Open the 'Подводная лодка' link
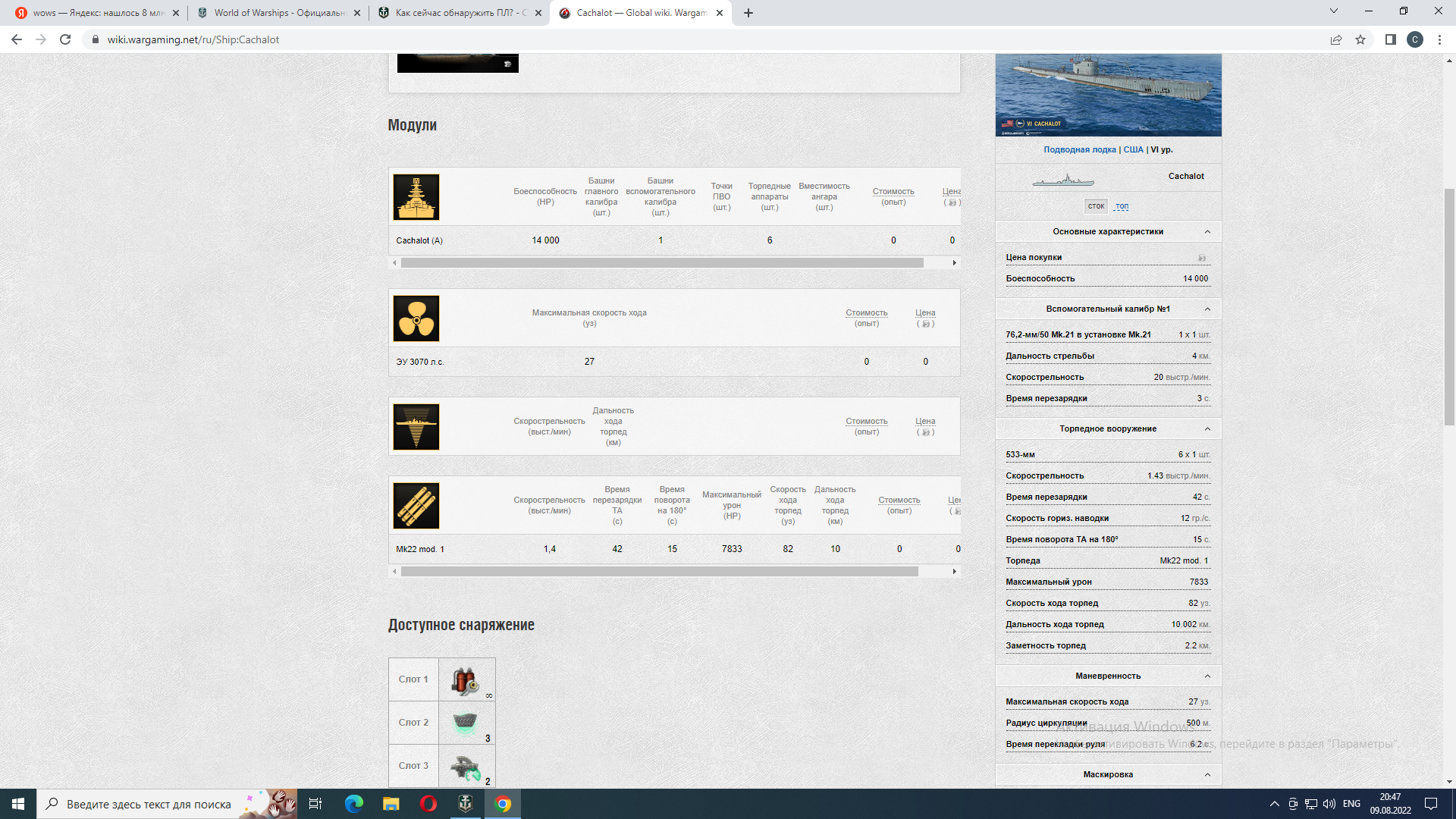 pyautogui.click(x=1079, y=150)
